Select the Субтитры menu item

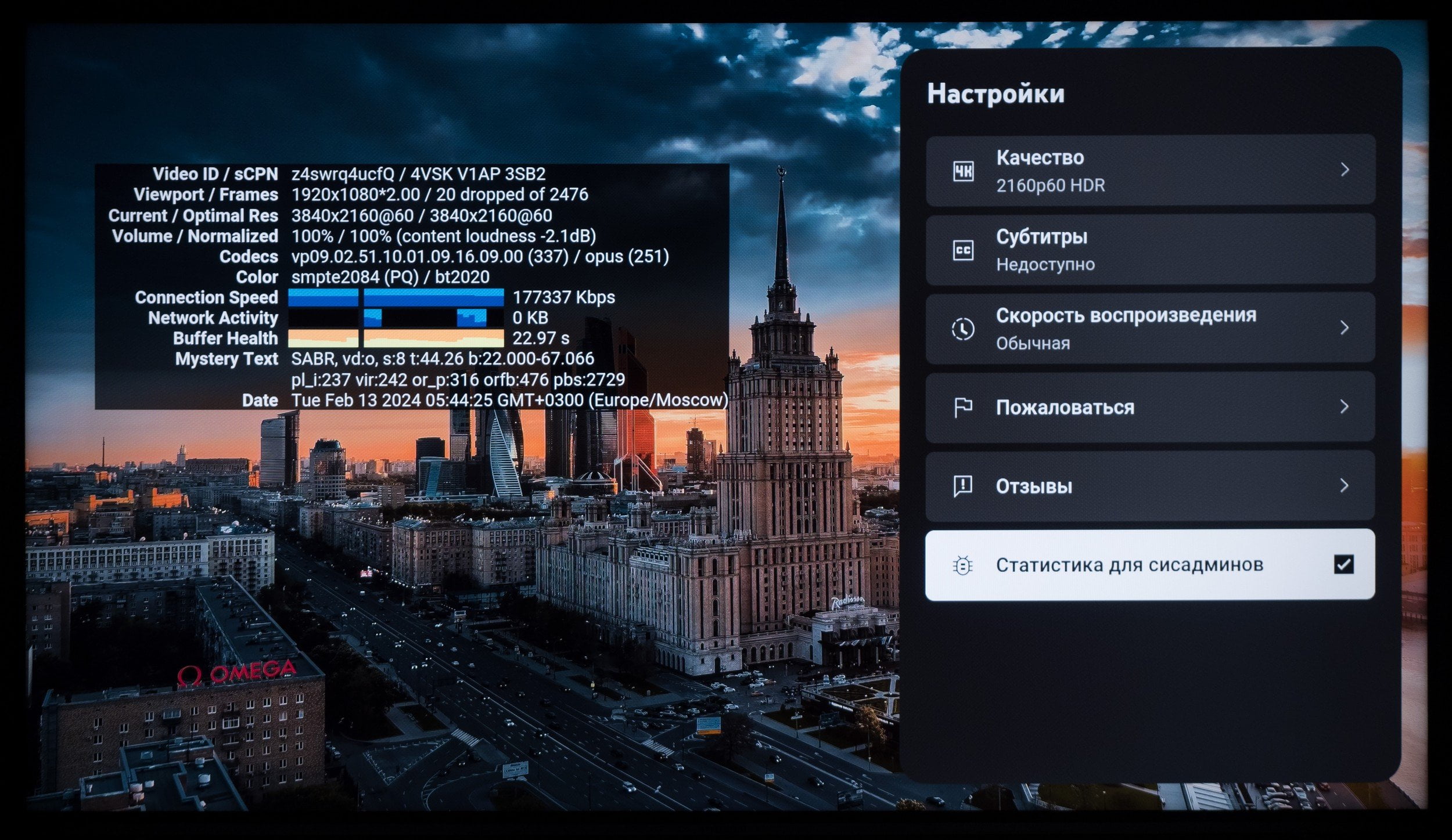[1150, 250]
